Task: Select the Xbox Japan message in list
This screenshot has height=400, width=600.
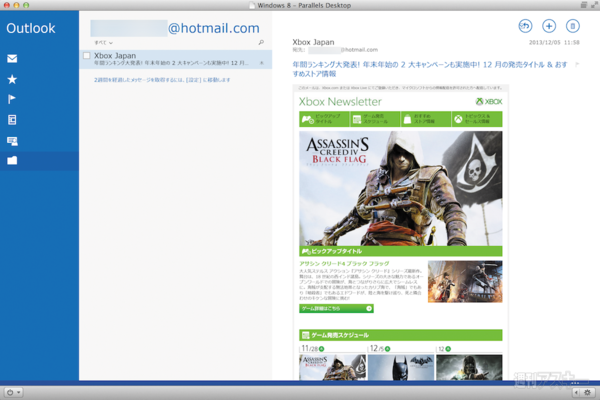Action: (x=176, y=59)
